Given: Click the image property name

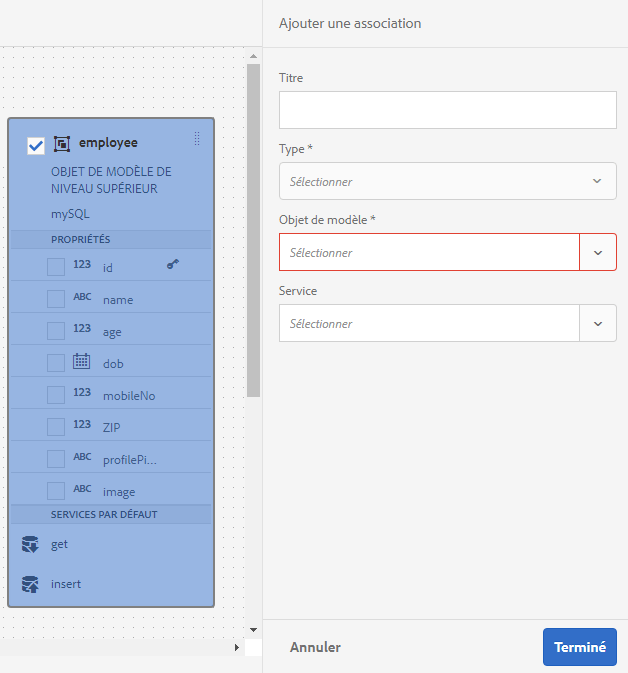Looking at the screenshot, I should coord(119,492).
